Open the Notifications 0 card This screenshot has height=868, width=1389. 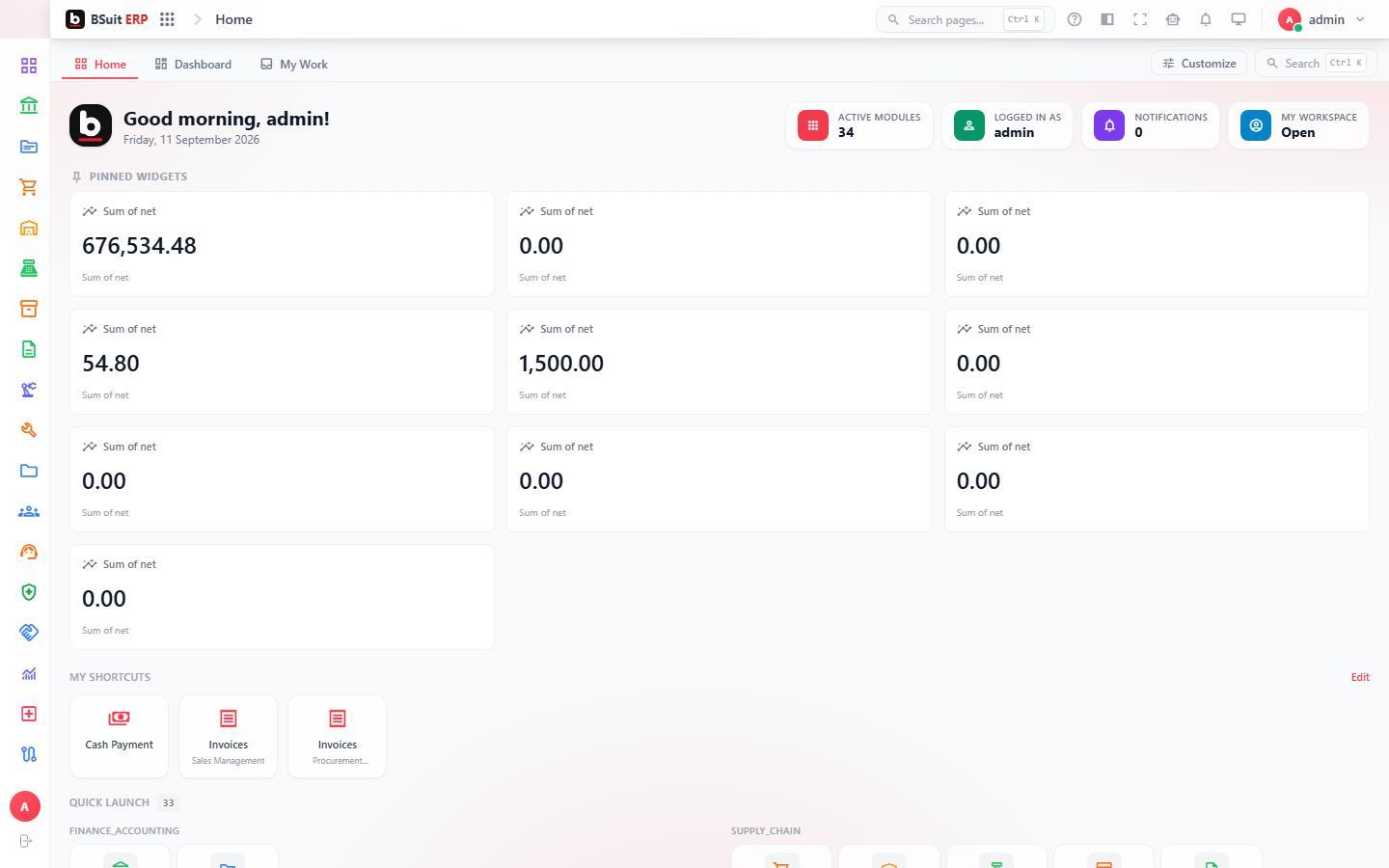coord(1151,125)
